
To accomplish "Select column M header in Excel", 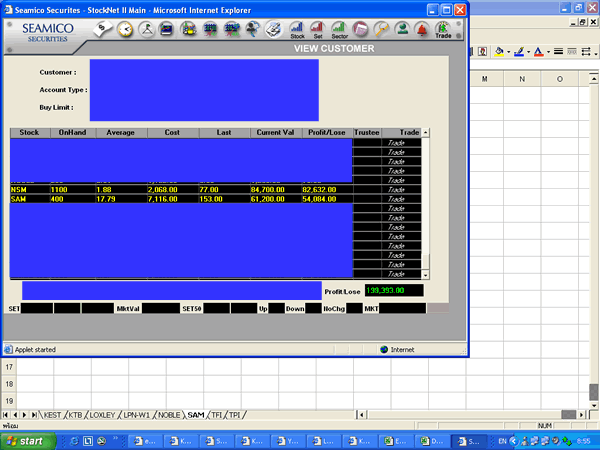I will click(x=484, y=79).
